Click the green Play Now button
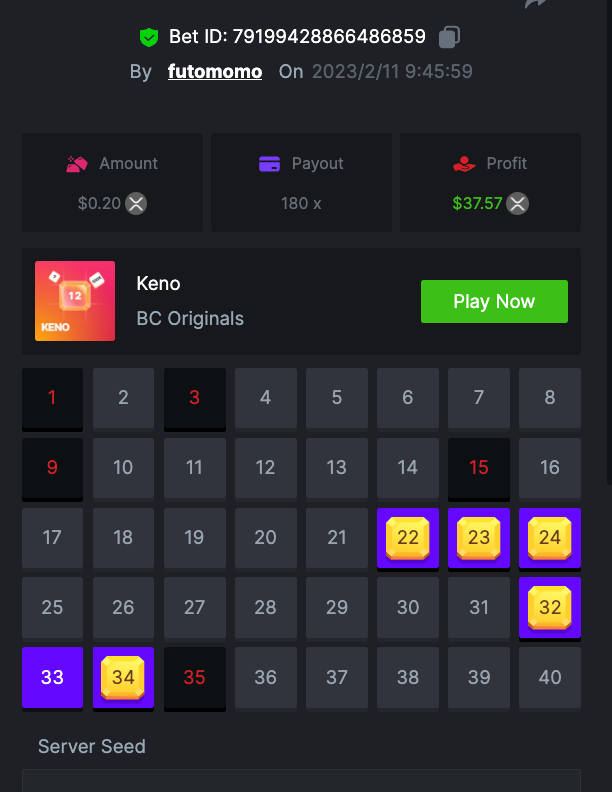The height and width of the screenshot is (792, 612). point(494,302)
